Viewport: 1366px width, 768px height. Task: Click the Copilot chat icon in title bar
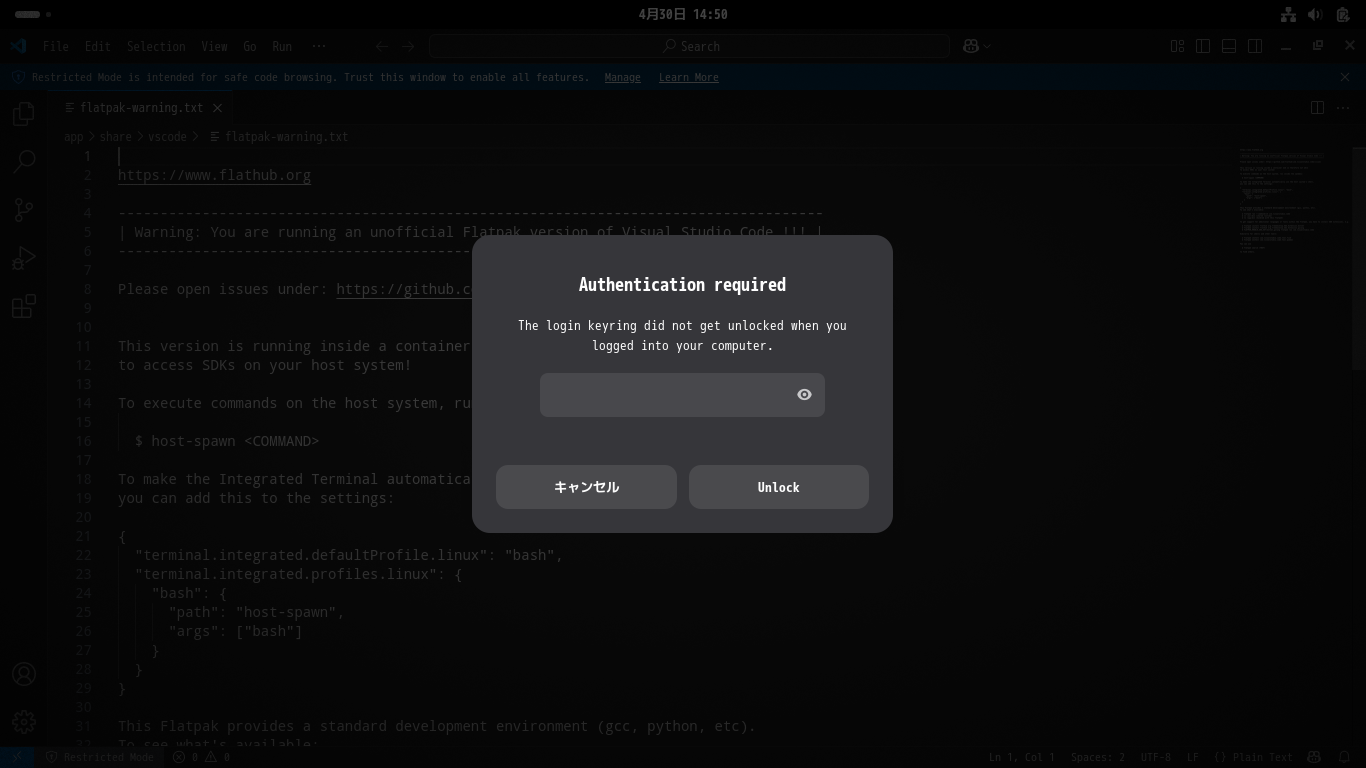coord(970,46)
